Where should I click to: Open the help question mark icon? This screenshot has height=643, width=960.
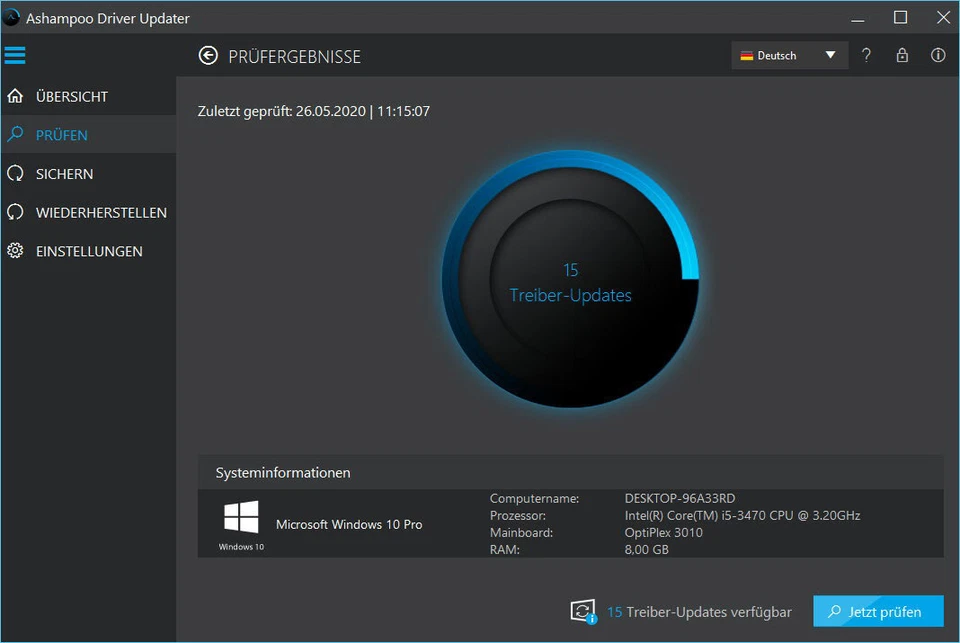pos(866,56)
